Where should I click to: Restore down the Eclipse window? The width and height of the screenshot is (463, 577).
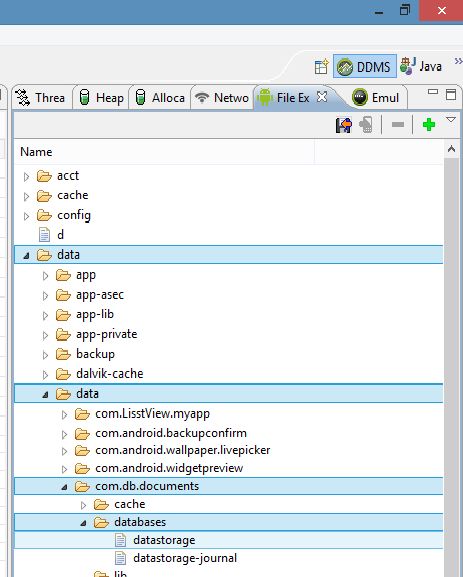pos(404,10)
